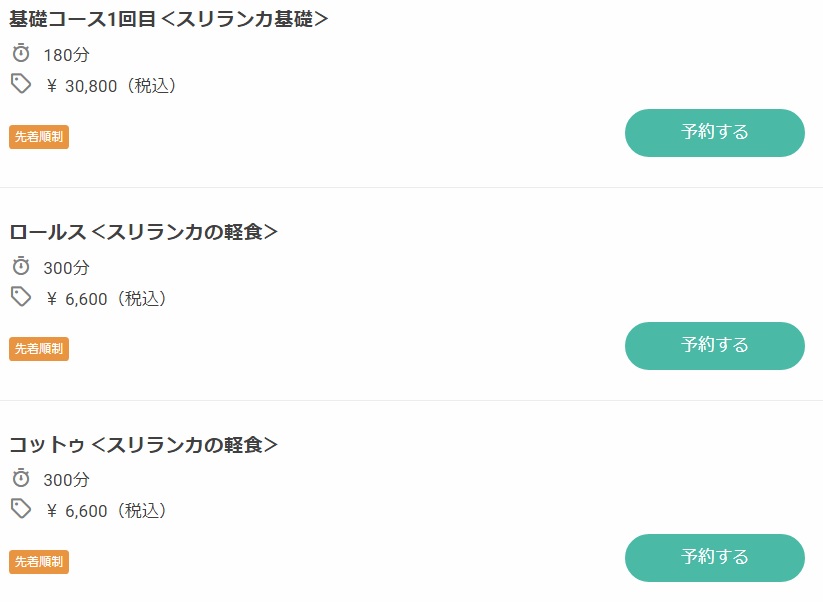Click the ¥30,800(税込) price text
The image size is (823, 602).
112,86
